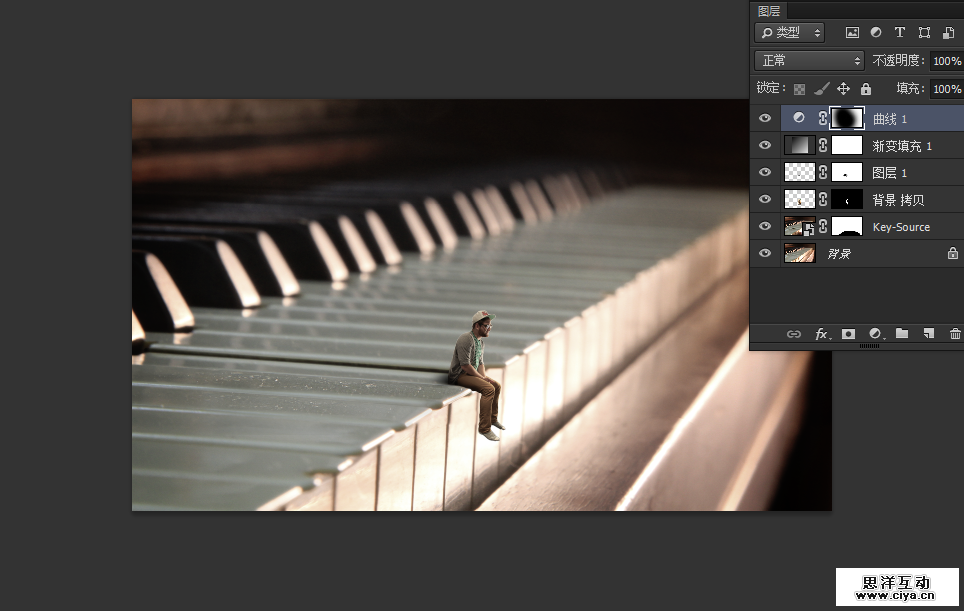Screen dimensions: 964x611
Task: Click the 曲线 1 layer mask thumbnail
Action: [847, 118]
